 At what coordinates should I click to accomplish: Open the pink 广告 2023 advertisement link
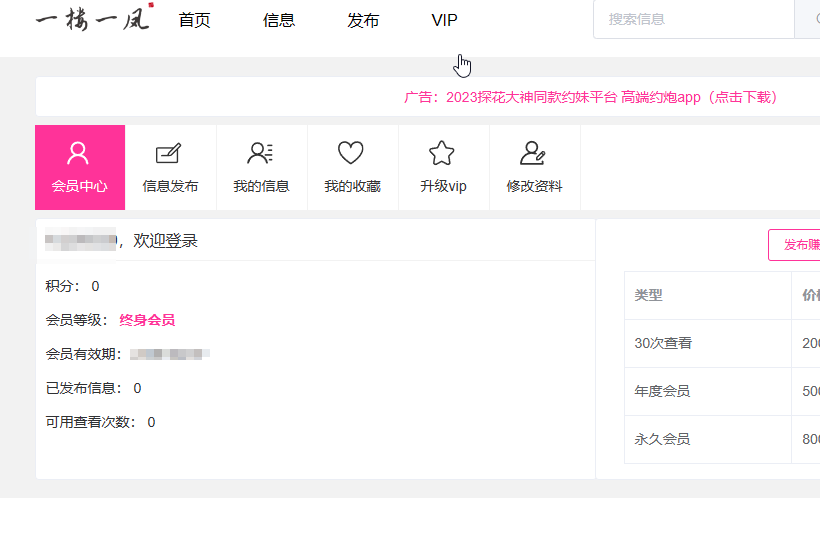[591, 97]
